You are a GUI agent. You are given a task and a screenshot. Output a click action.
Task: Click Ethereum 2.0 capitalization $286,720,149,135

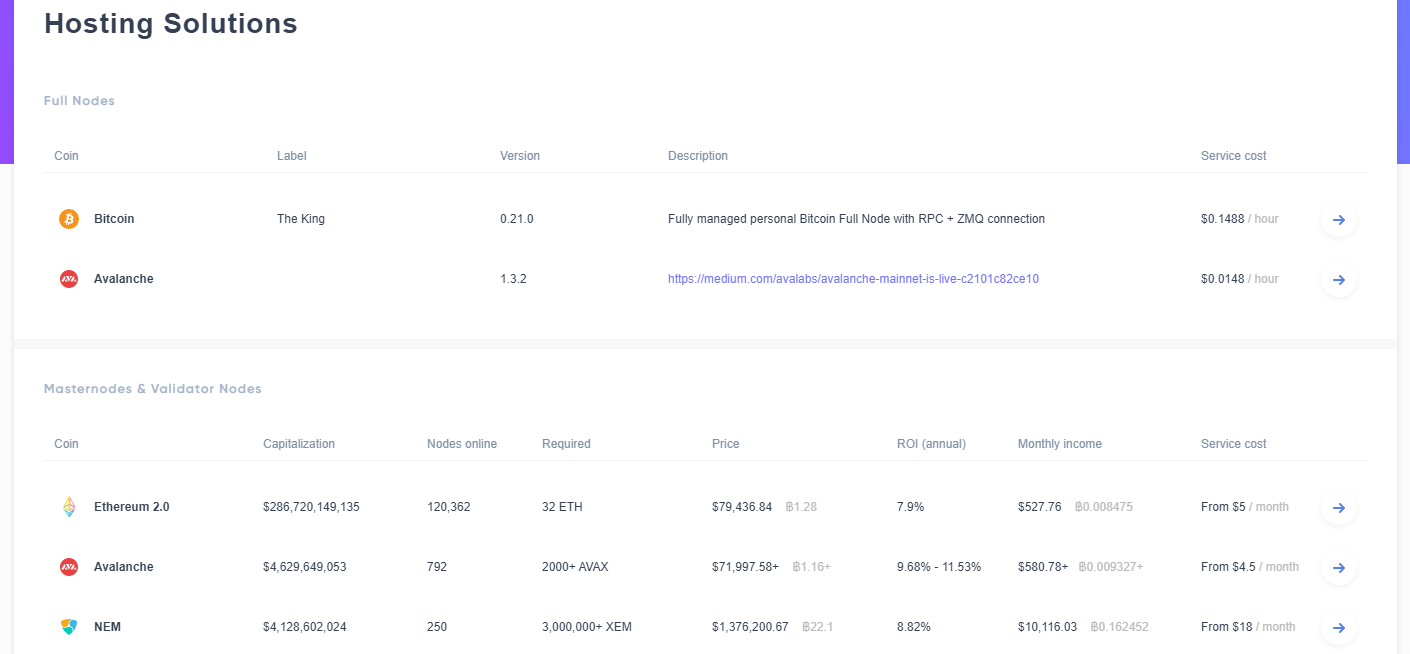tap(311, 507)
